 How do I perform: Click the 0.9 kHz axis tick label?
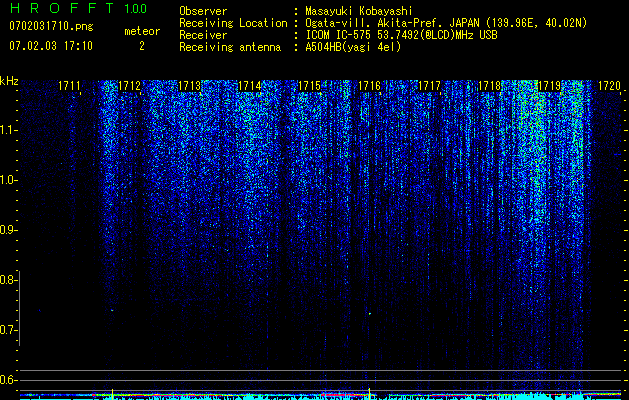click(8, 230)
